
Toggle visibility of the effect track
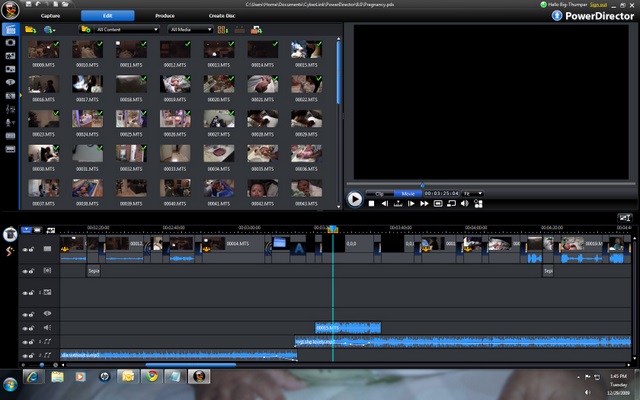tap(25, 271)
